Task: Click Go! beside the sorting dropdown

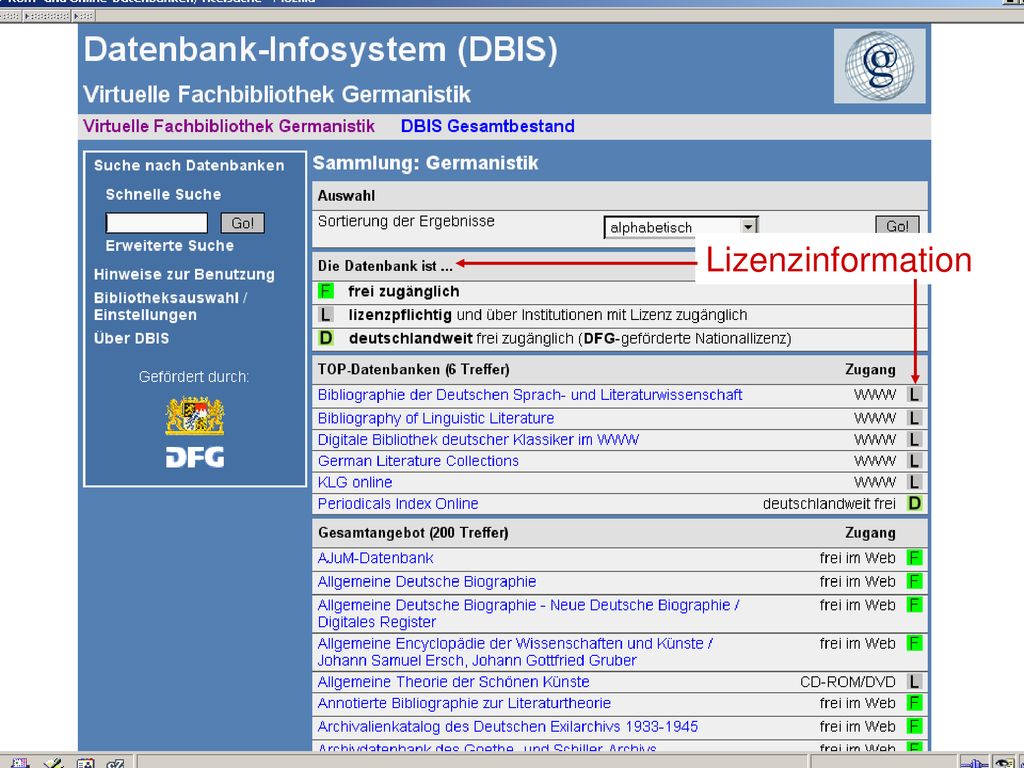Action: tap(897, 225)
